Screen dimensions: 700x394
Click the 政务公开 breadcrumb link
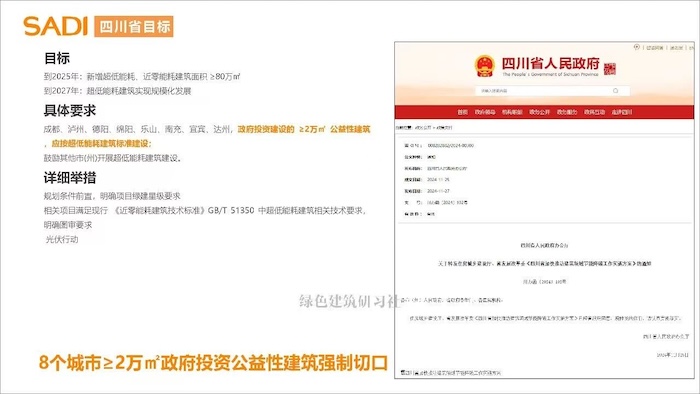coord(423,128)
